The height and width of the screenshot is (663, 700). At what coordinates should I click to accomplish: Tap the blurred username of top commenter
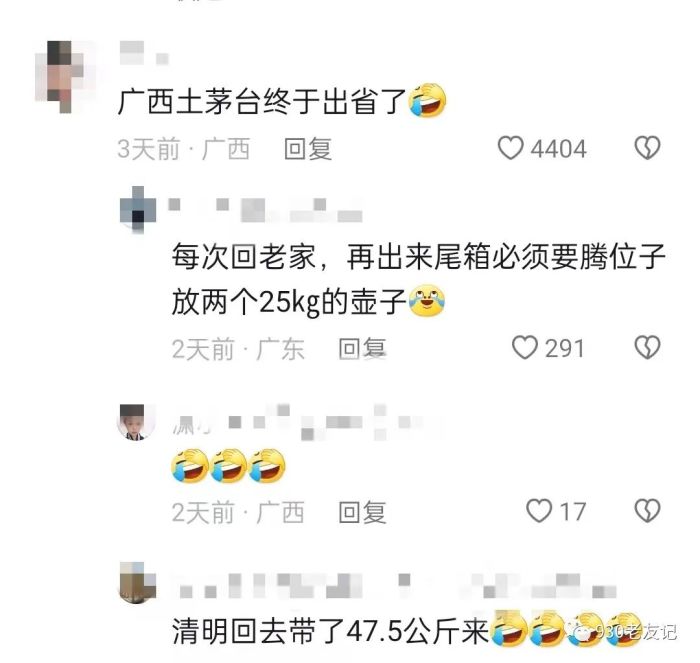pyautogui.click(x=144, y=53)
